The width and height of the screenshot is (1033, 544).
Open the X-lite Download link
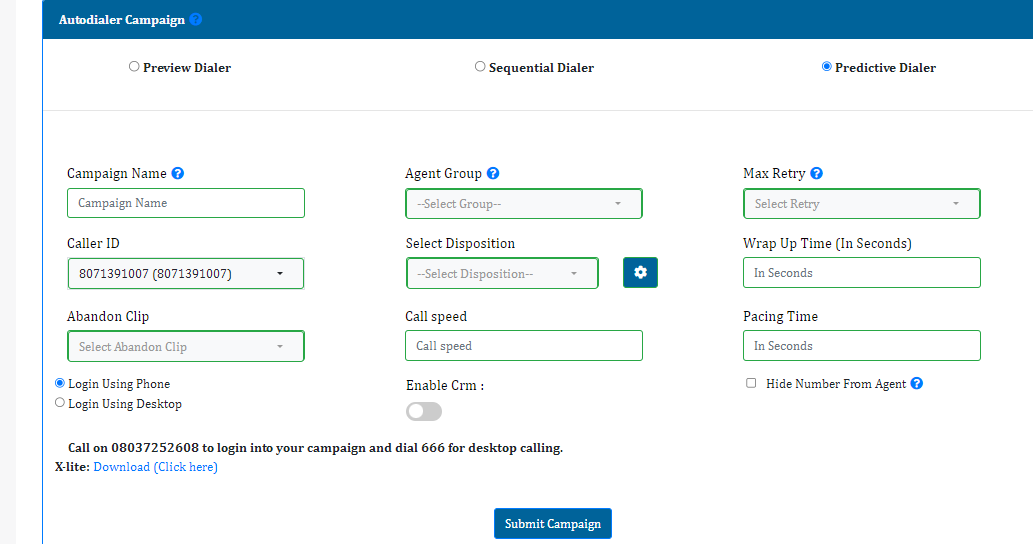[x=155, y=467]
